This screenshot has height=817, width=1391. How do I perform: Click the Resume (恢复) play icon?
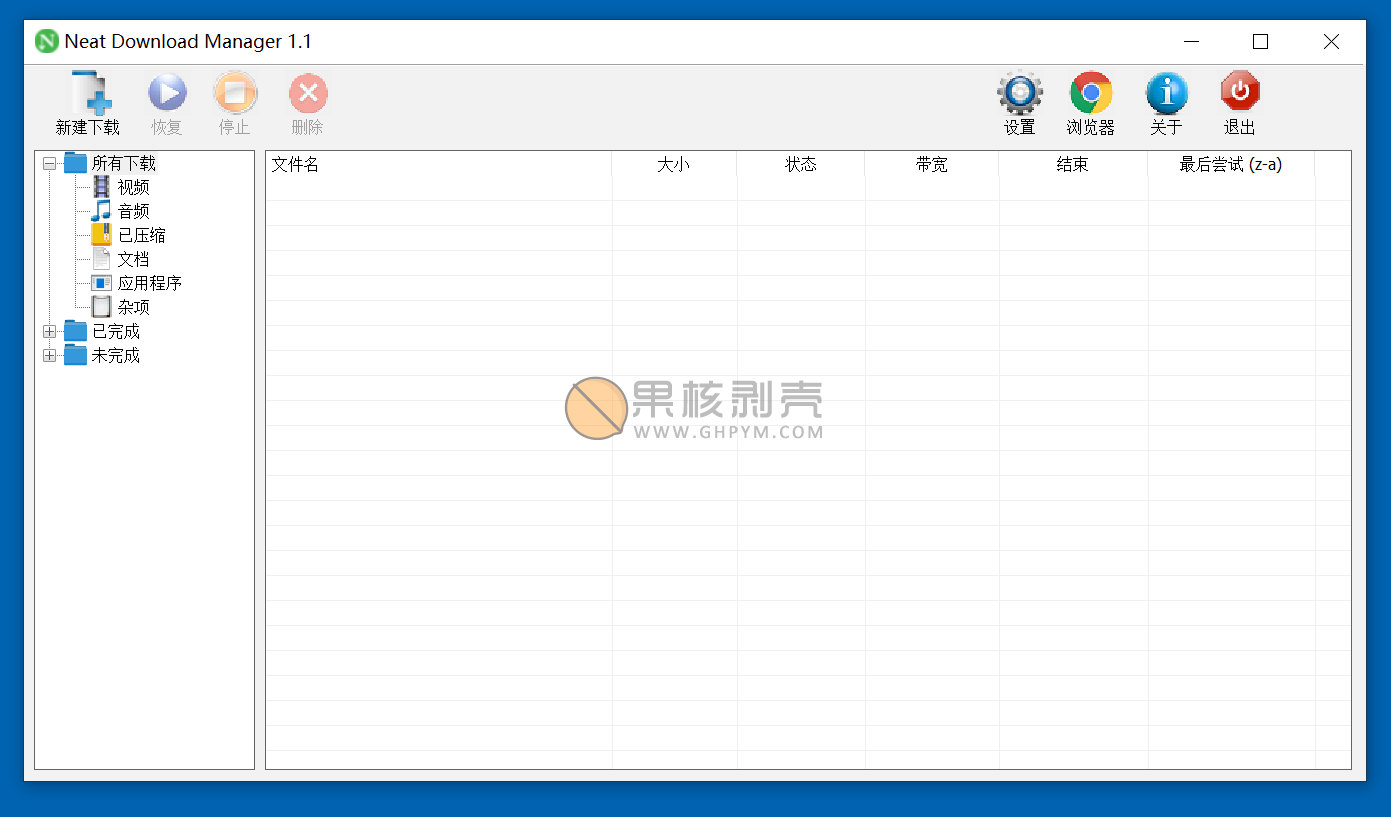(167, 94)
